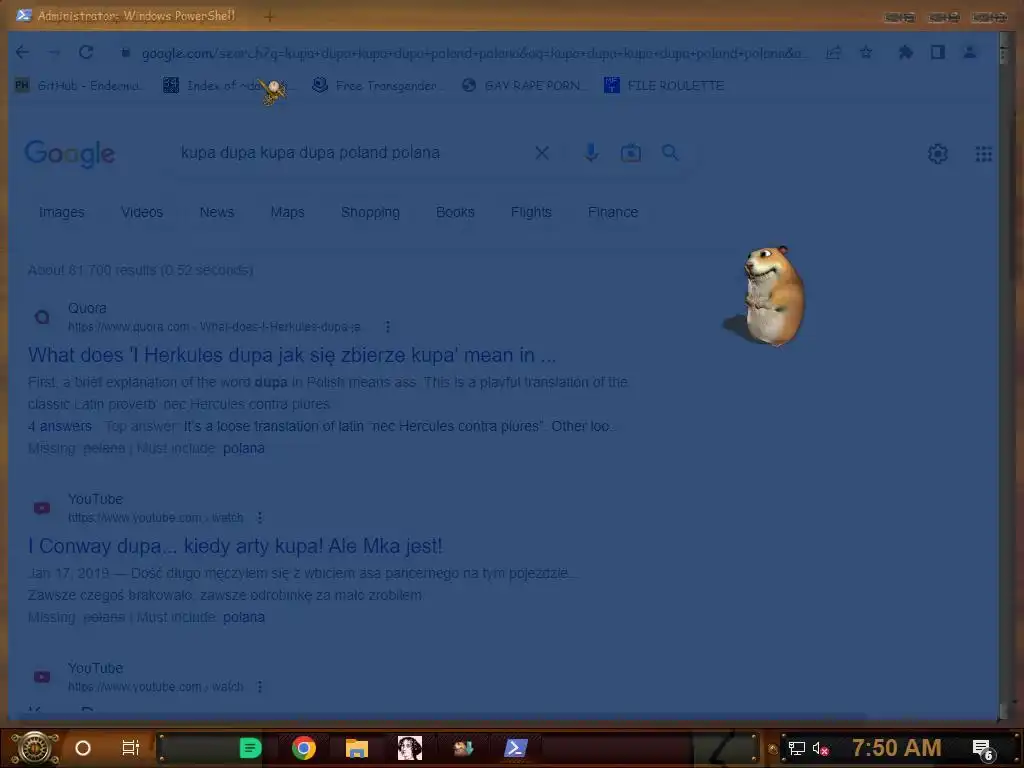Click the muted volume tray icon
This screenshot has width=1024, height=768.
coord(820,748)
